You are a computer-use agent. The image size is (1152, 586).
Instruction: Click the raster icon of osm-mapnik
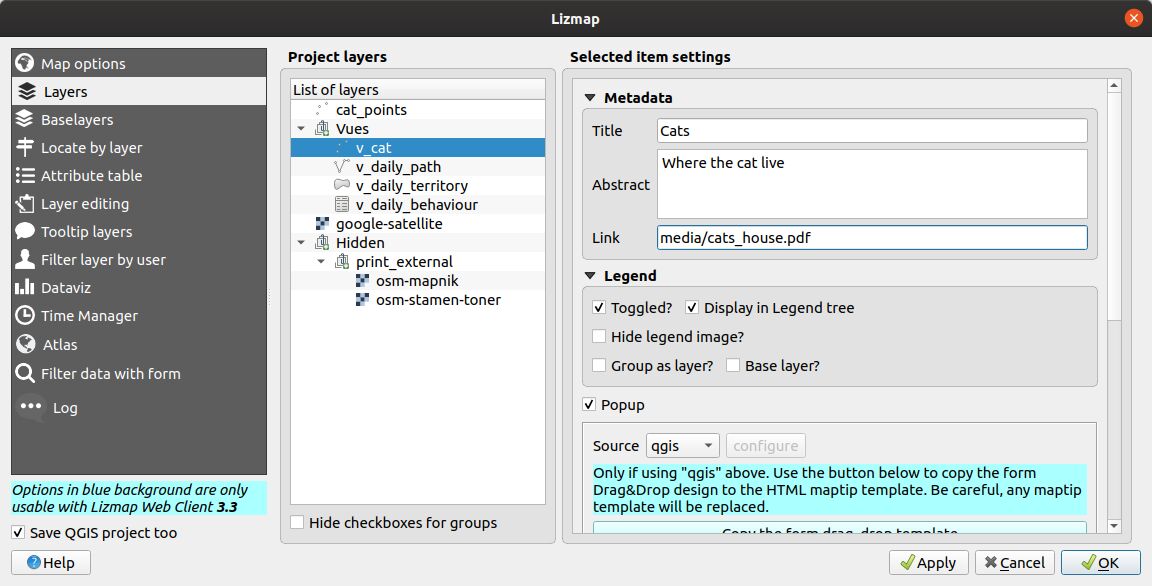click(x=362, y=281)
